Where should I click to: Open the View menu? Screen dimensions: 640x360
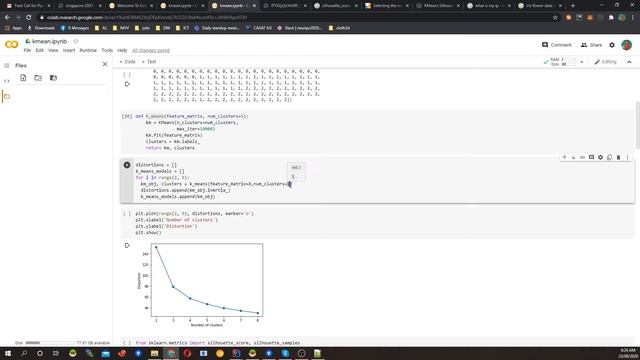click(x=53, y=50)
